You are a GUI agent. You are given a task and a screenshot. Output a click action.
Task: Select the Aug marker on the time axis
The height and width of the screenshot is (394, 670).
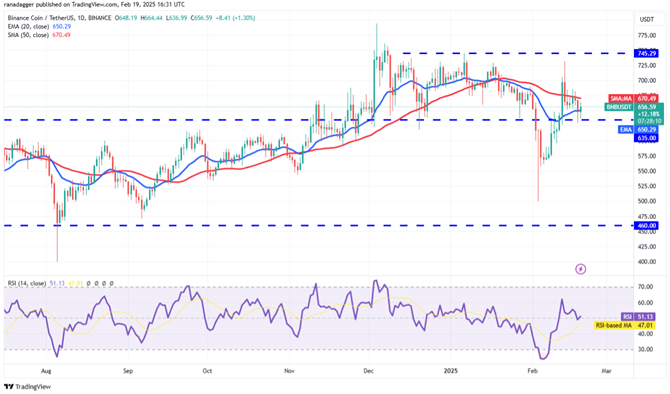(x=46, y=371)
